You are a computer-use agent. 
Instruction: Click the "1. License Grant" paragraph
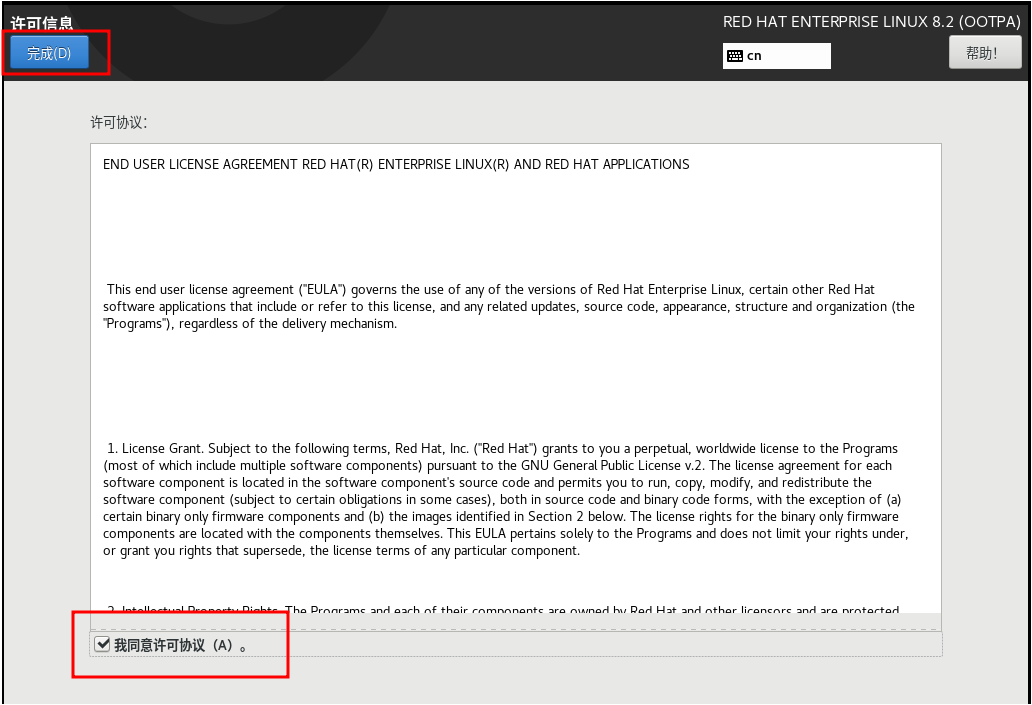click(505, 500)
